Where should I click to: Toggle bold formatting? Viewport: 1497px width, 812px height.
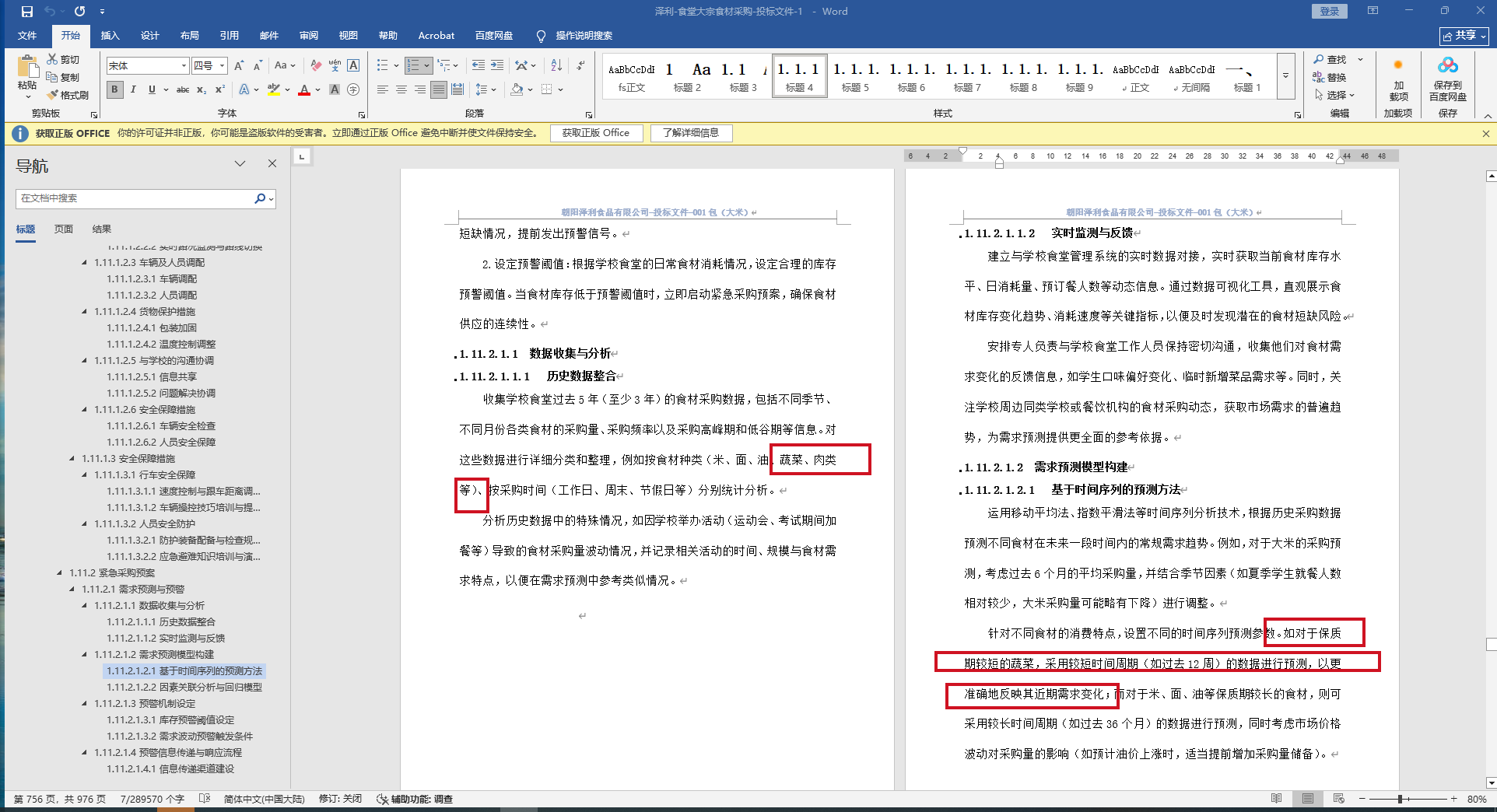[x=115, y=89]
